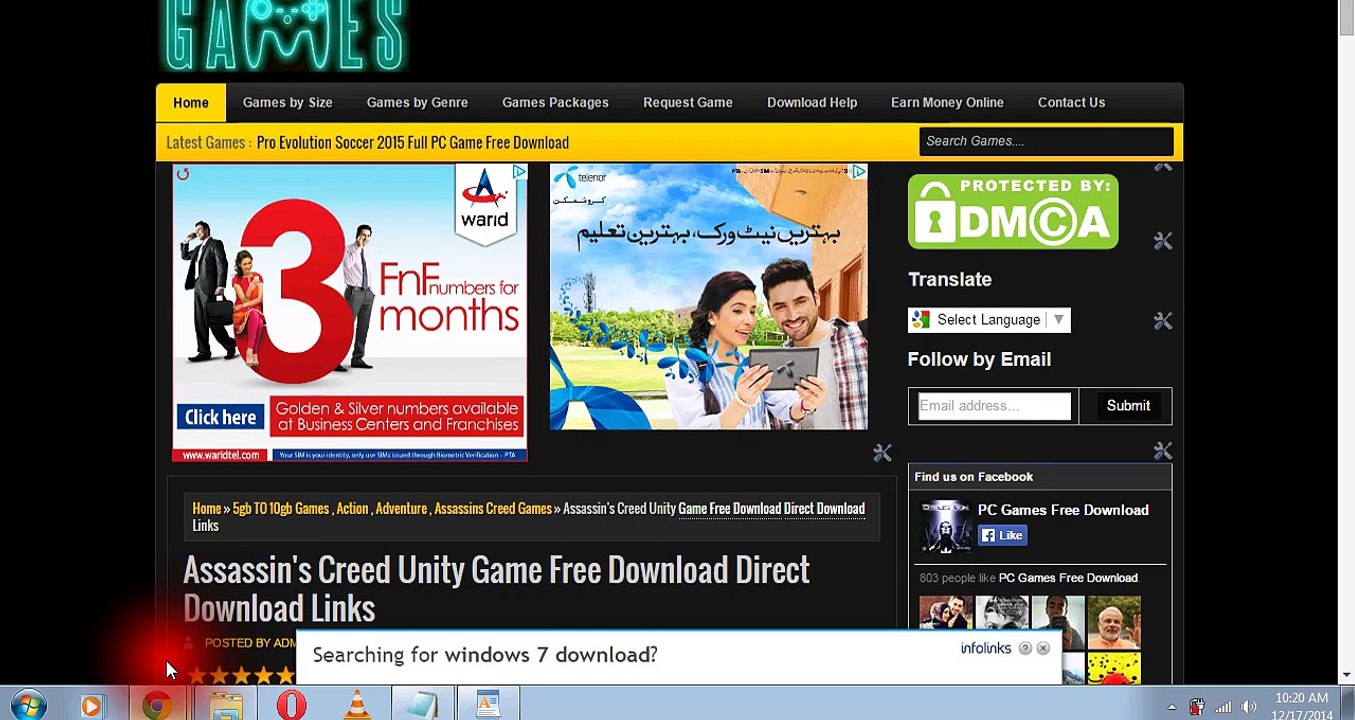1355x720 pixels.
Task: Open the Protected by DMCA badge
Action: click(1012, 211)
